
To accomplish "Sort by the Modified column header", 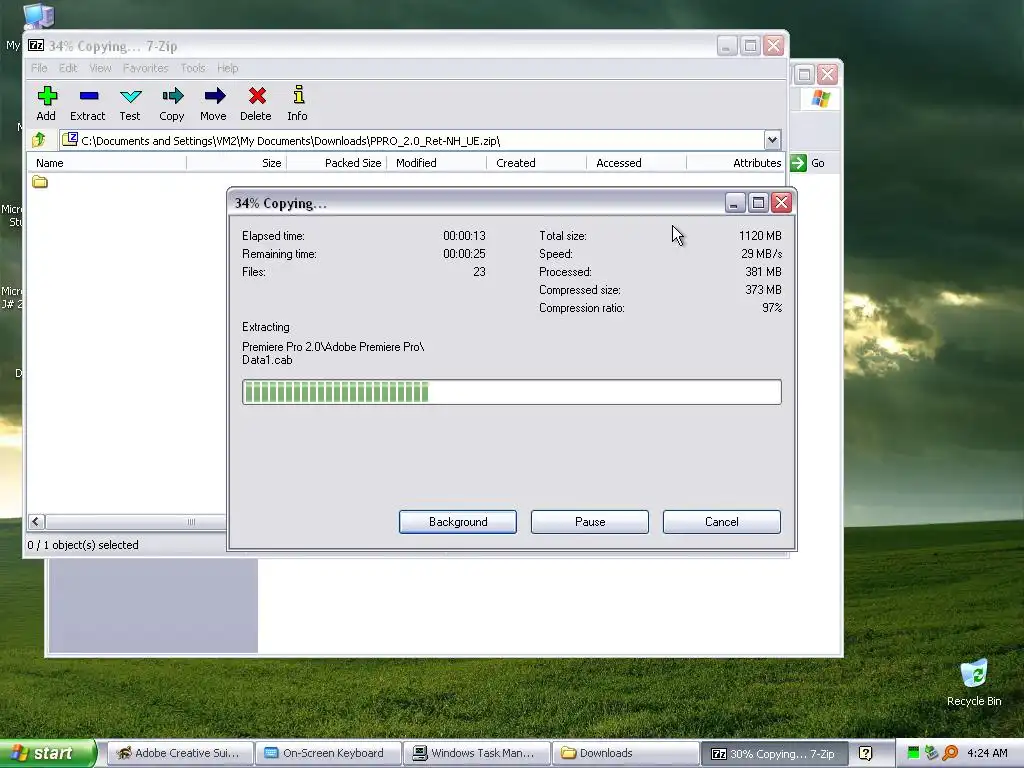I will tap(437, 163).
